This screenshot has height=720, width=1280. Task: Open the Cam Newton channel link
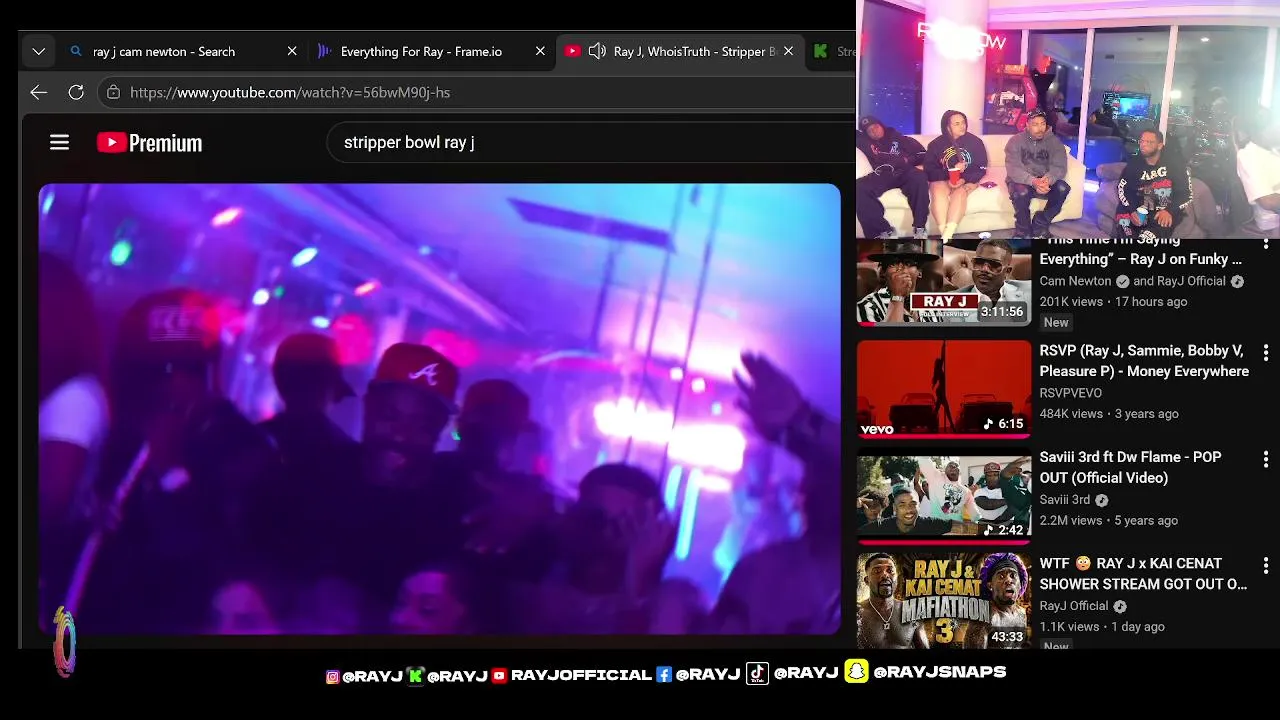click(1075, 281)
